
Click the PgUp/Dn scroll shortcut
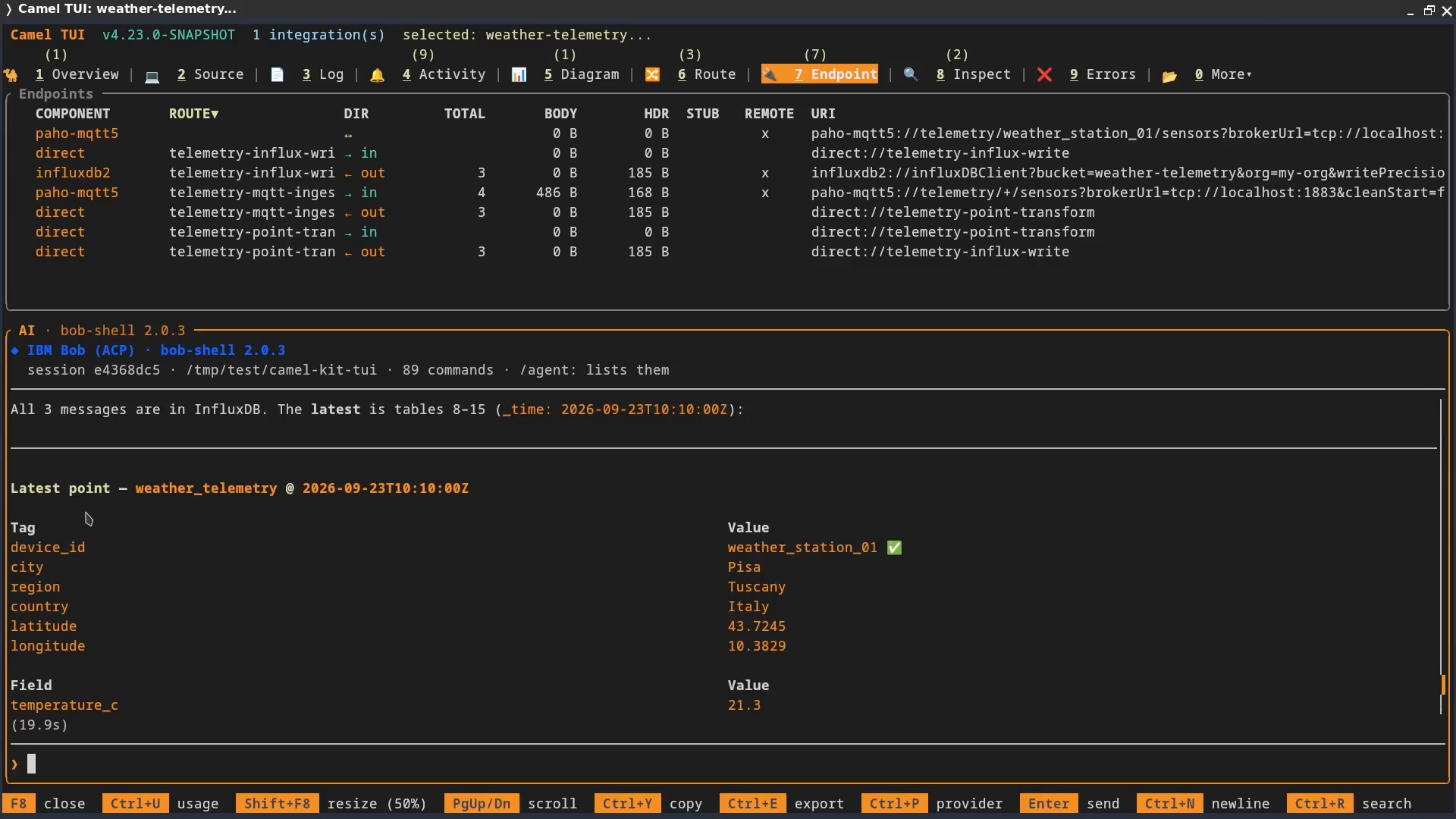click(510, 804)
